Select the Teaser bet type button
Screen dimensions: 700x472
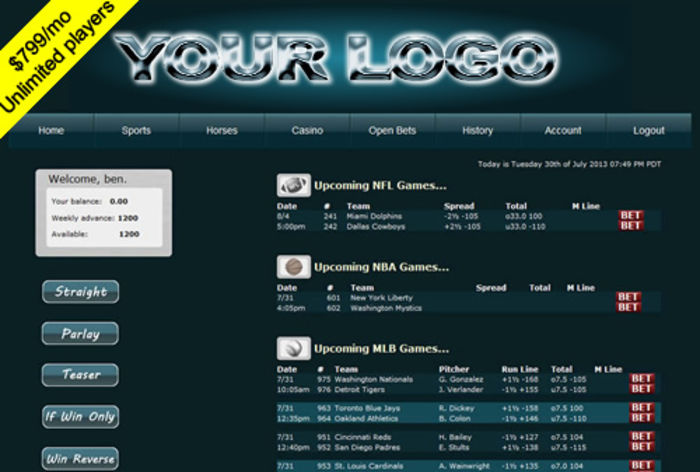(x=80, y=375)
